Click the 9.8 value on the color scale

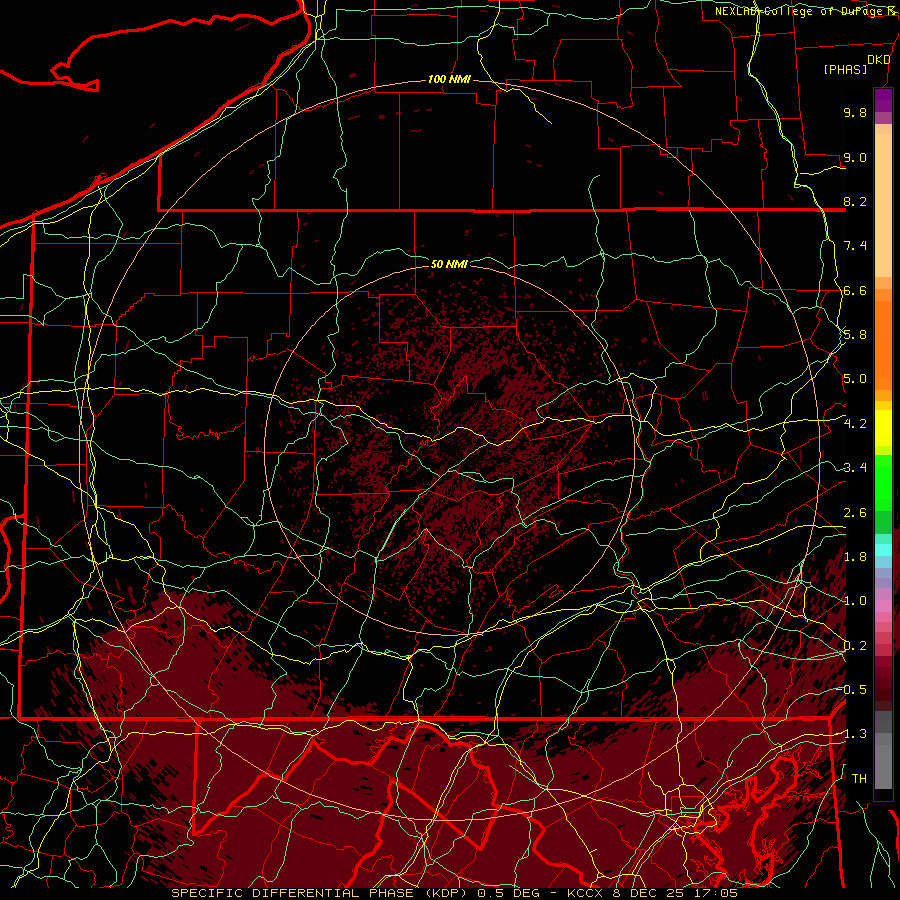(855, 112)
